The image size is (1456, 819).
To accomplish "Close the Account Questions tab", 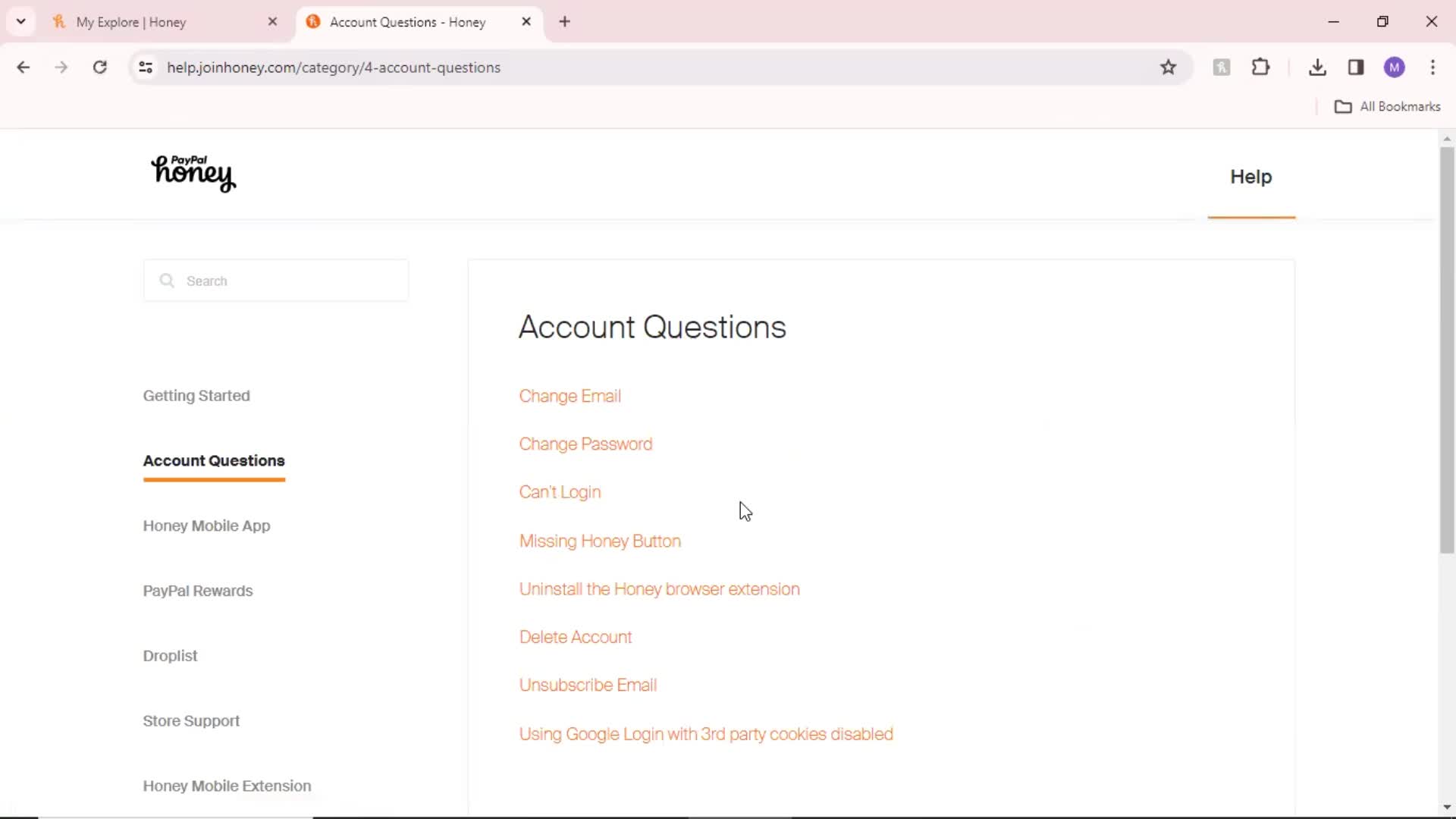I will [x=526, y=22].
